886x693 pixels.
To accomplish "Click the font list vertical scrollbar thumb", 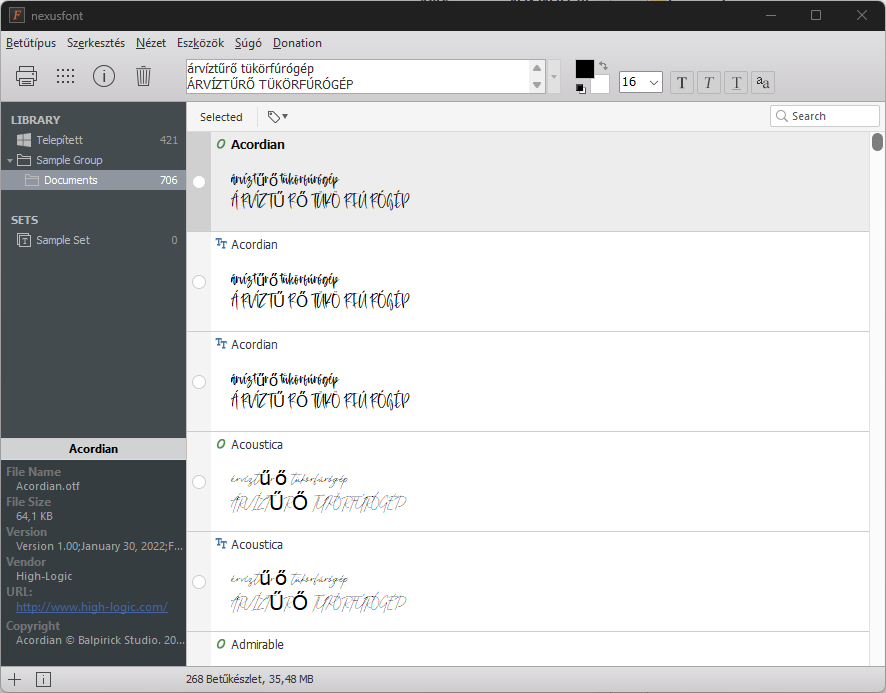I will click(x=877, y=142).
